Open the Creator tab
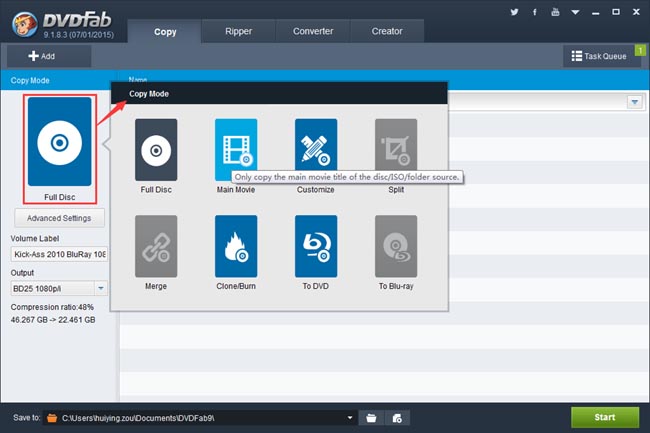650x433 pixels. click(387, 31)
